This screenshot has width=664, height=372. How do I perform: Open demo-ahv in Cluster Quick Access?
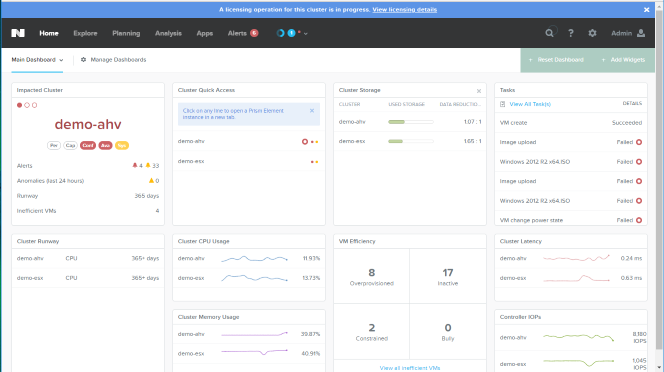pyautogui.click(x=249, y=142)
